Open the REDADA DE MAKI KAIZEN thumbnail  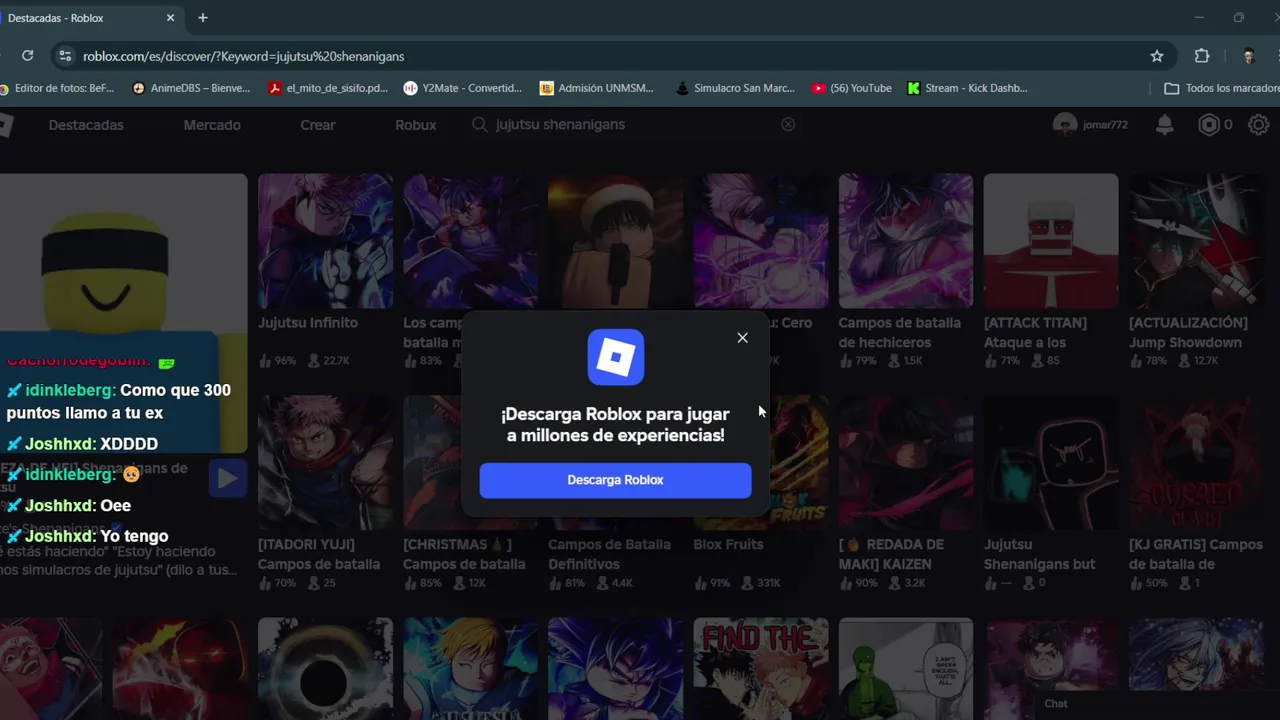click(906, 463)
